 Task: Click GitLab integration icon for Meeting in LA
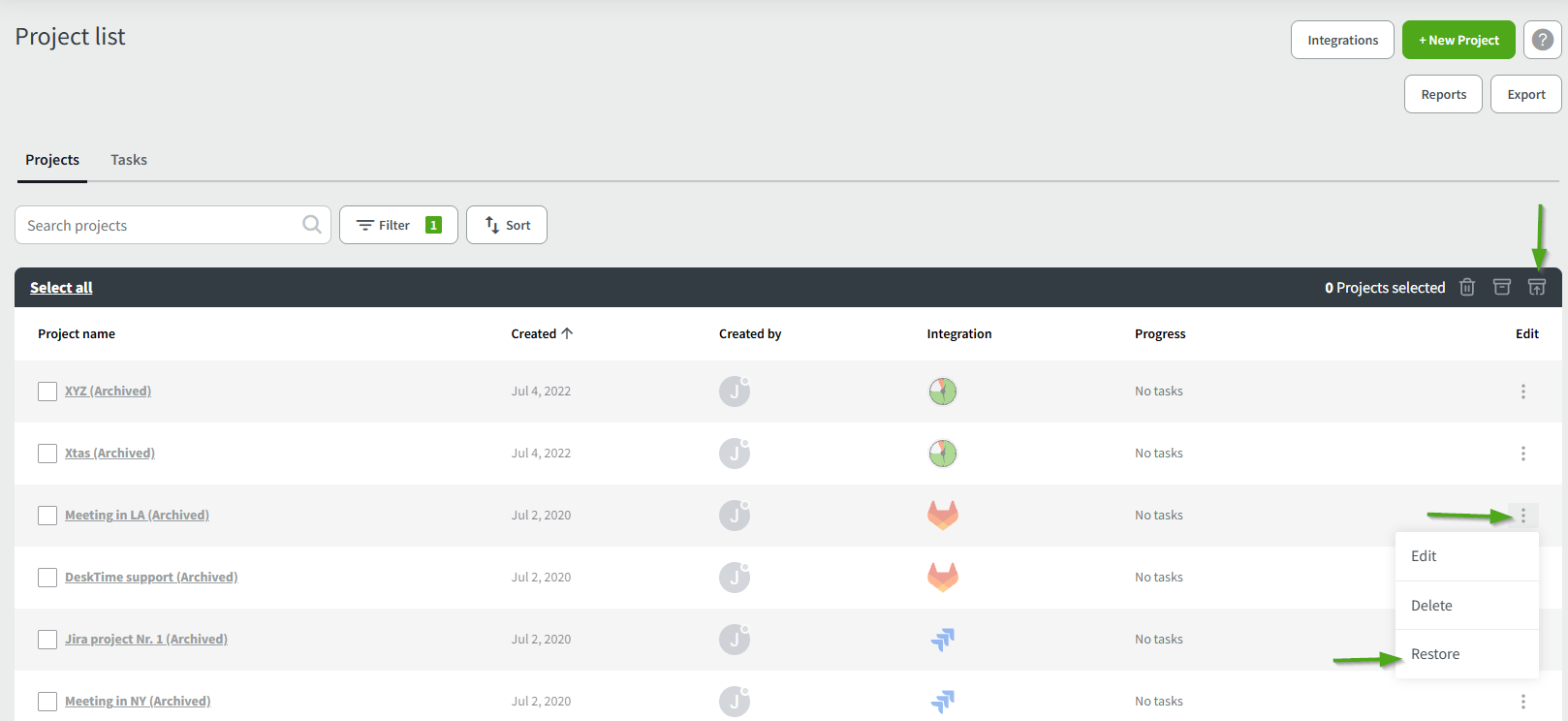[x=942, y=515]
